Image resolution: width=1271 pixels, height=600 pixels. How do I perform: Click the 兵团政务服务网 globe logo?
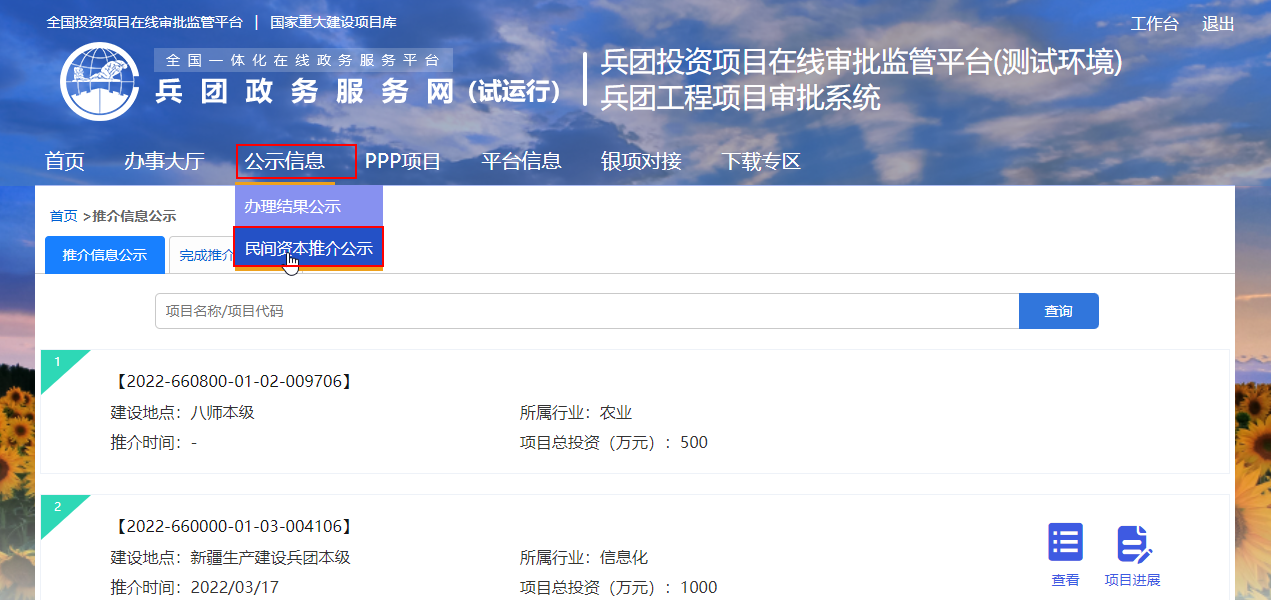click(99, 81)
